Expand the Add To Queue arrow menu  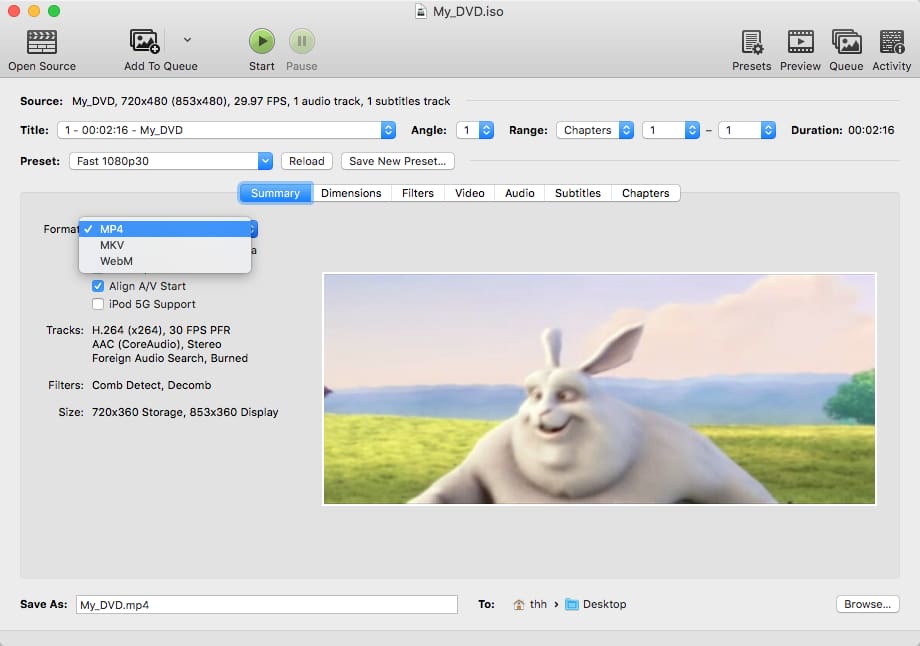point(187,41)
